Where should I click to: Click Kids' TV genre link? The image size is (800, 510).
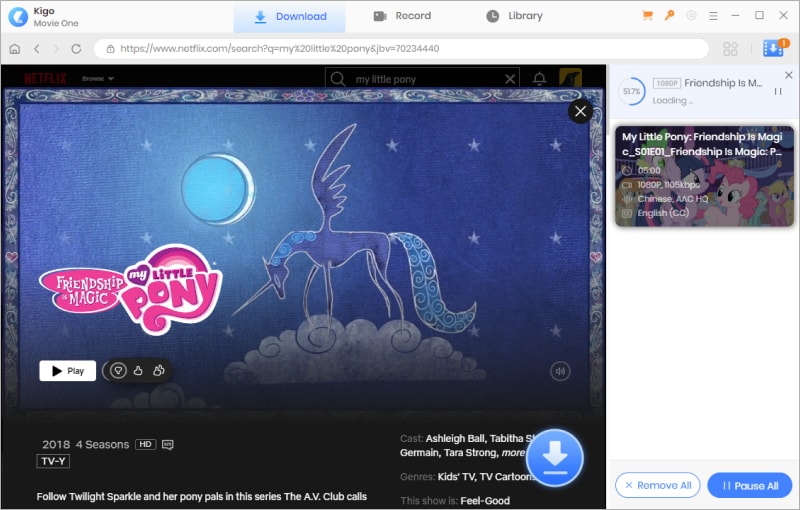[x=456, y=477]
